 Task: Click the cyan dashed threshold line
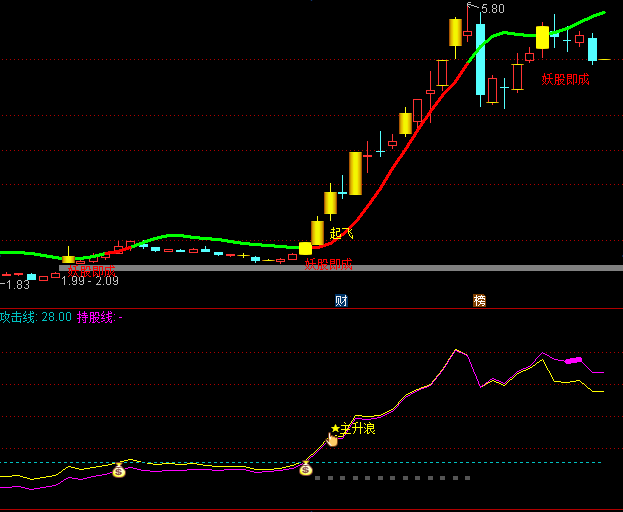300,463
